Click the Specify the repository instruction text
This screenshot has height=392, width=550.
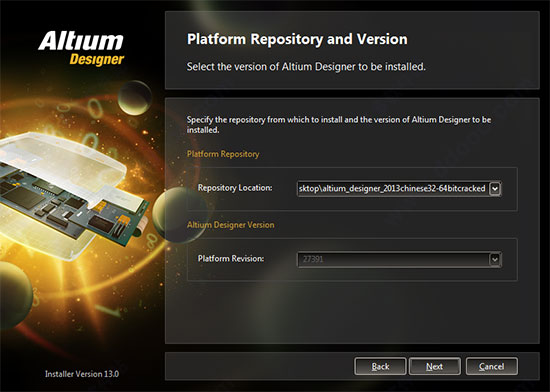point(339,124)
